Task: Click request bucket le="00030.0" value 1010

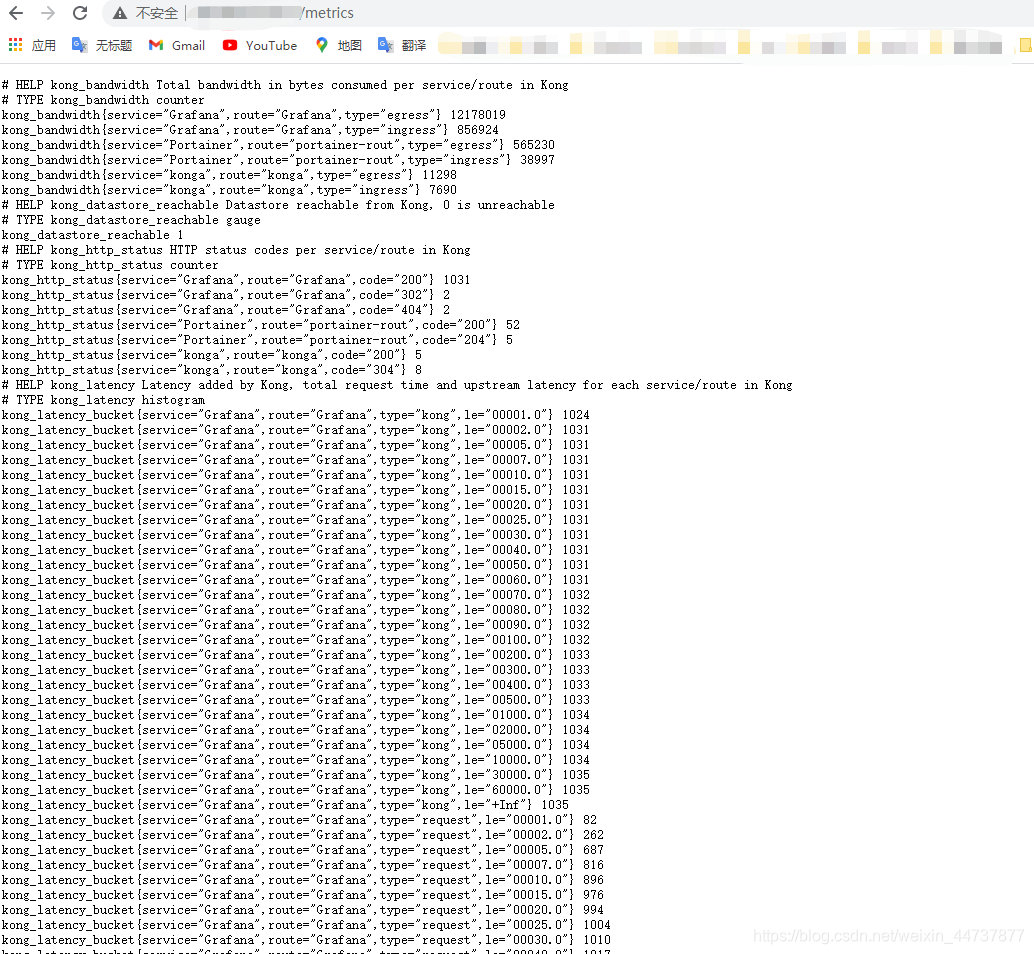Action: click(597, 940)
